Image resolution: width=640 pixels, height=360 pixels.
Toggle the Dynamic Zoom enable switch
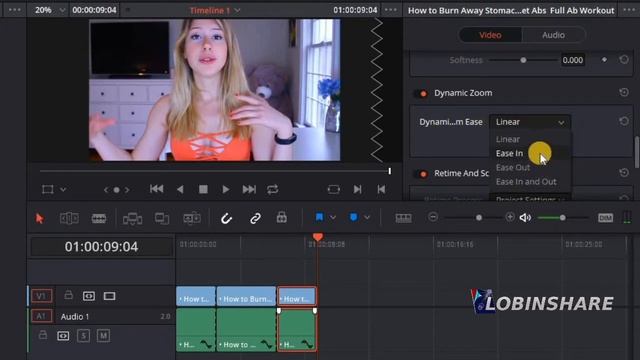tap(421, 93)
